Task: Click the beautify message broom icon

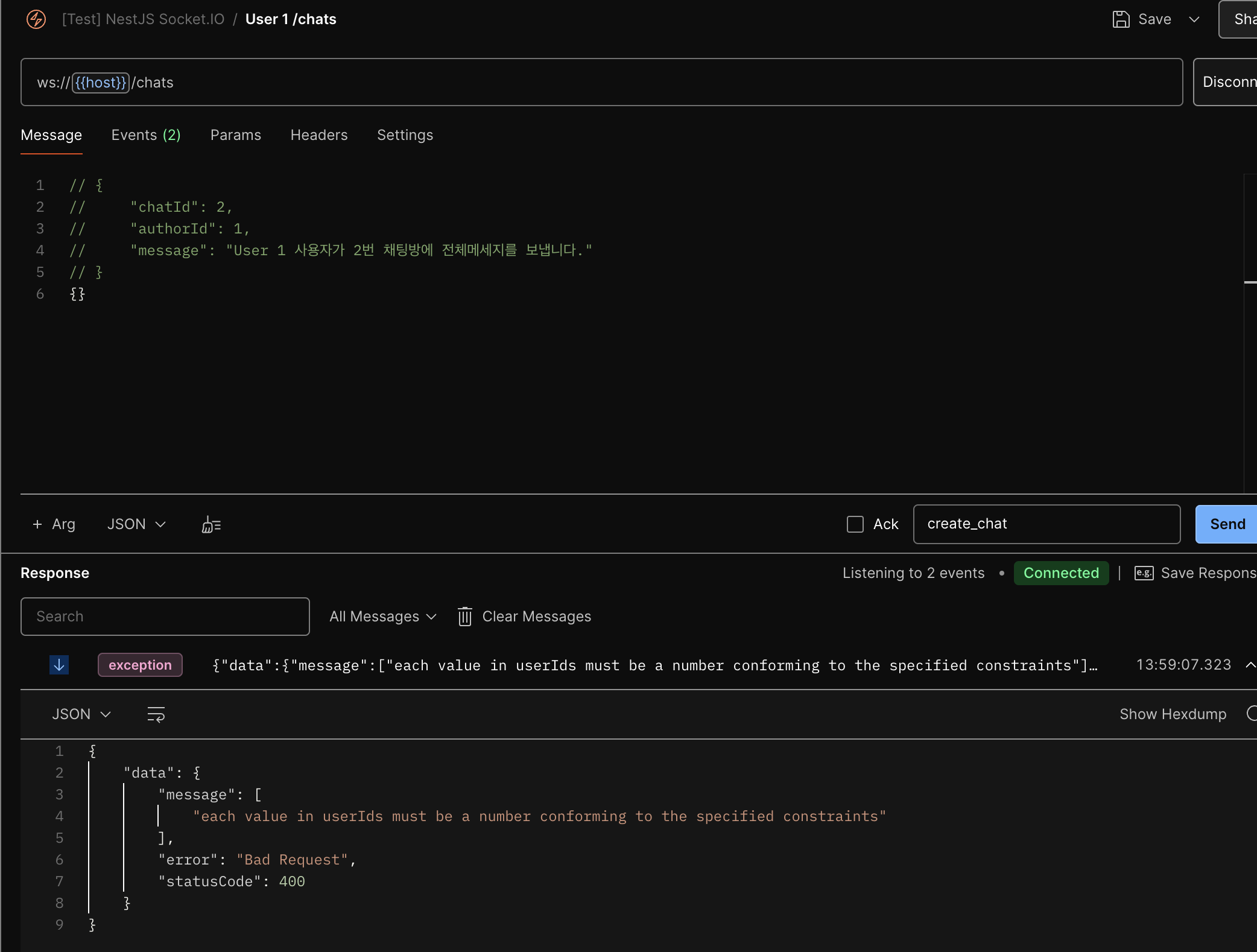Action: click(211, 525)
